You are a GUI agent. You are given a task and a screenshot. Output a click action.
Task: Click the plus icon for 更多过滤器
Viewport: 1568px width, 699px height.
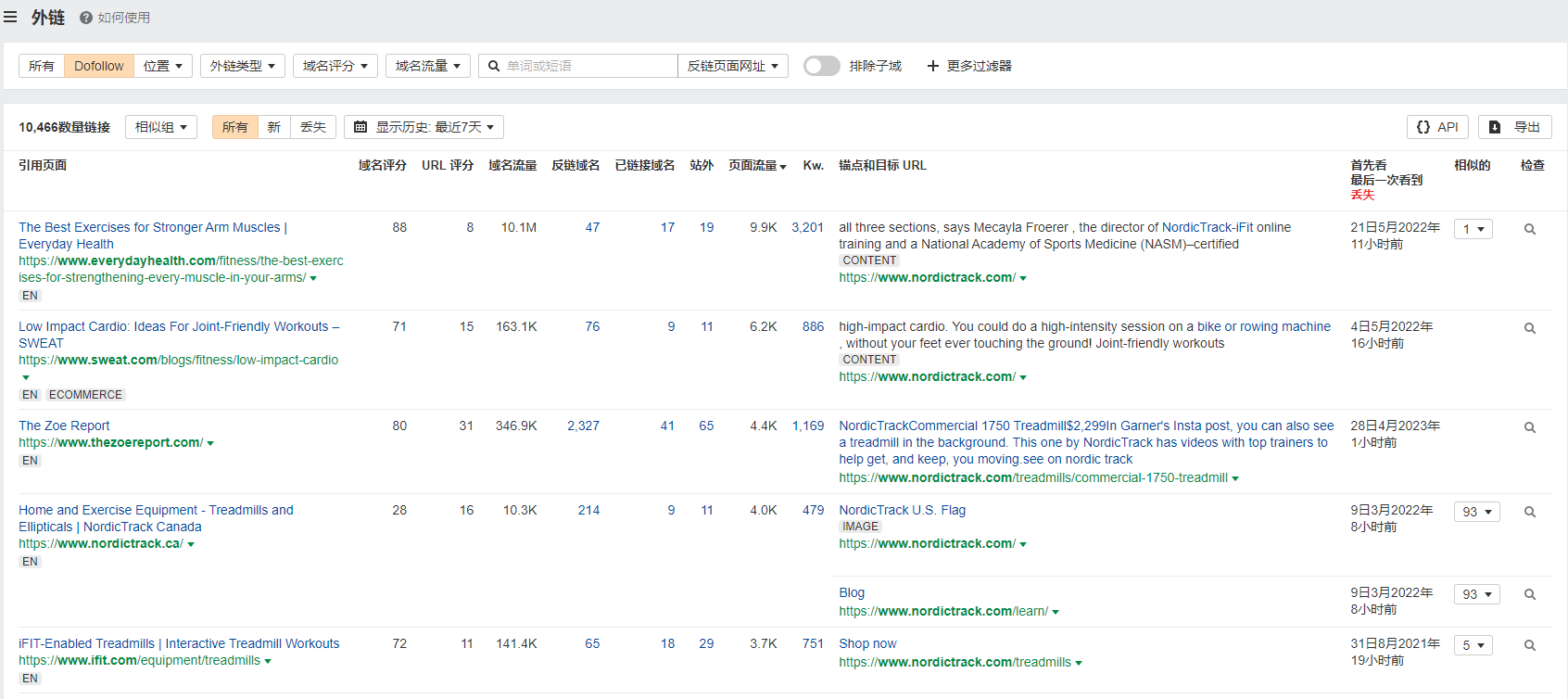pyautogui.click(x=933, y=66)
